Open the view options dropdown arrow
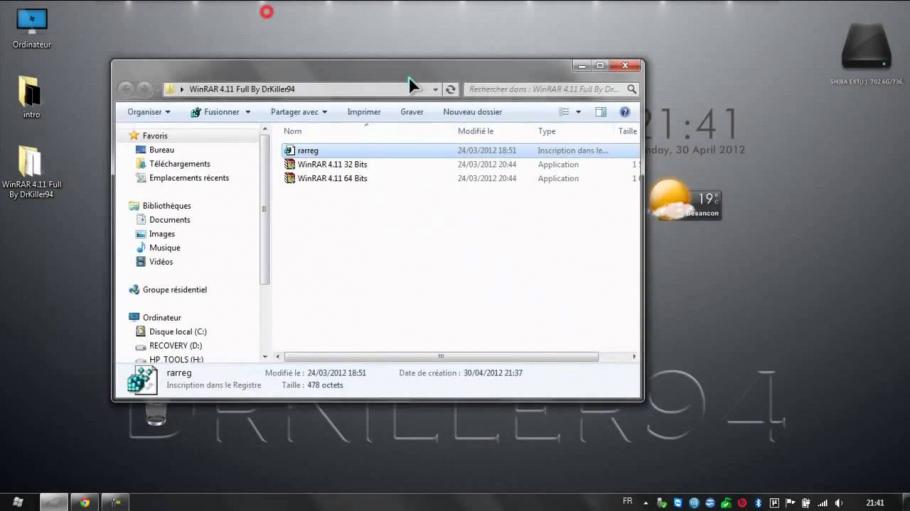The image size is (910, 511). (x=578, y=112)
